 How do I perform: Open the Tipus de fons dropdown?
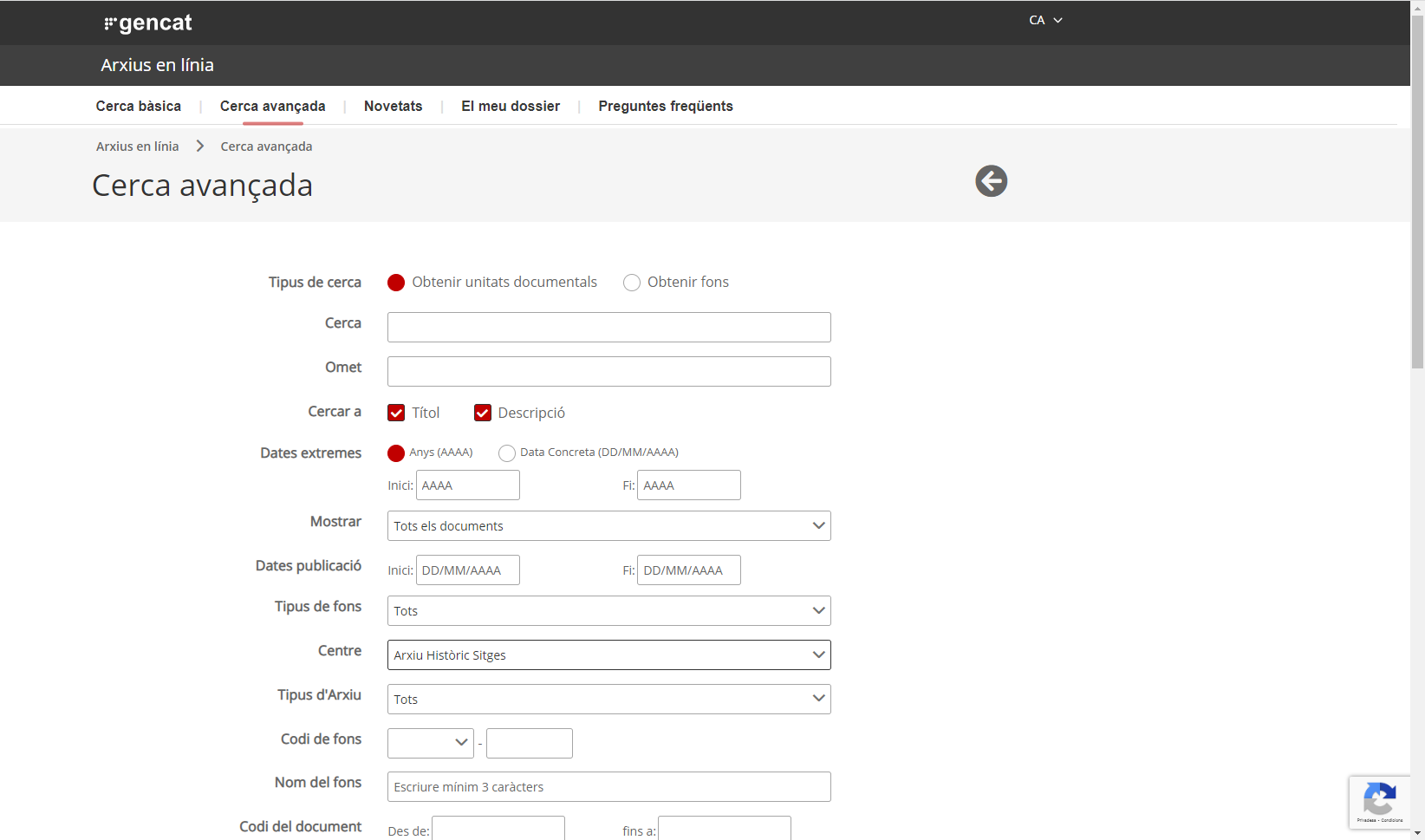click(x=608, y=611)
